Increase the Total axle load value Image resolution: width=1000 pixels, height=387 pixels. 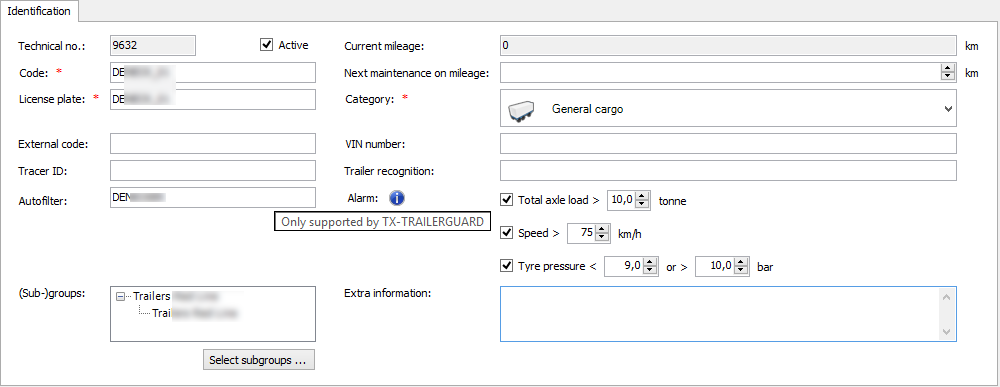click(x=643, y=196)
